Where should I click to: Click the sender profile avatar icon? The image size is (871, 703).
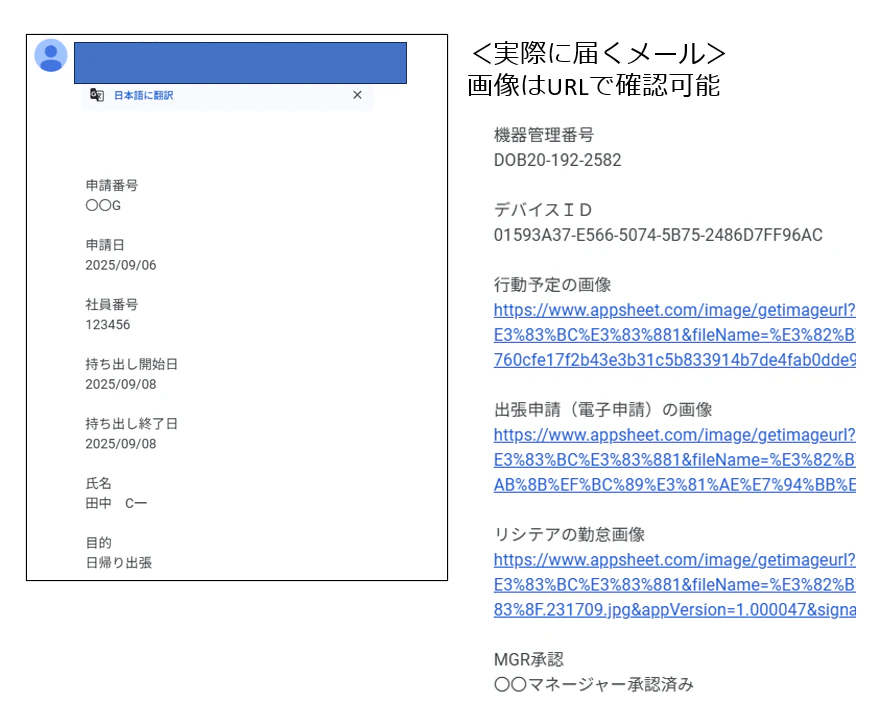coord(51,55)
